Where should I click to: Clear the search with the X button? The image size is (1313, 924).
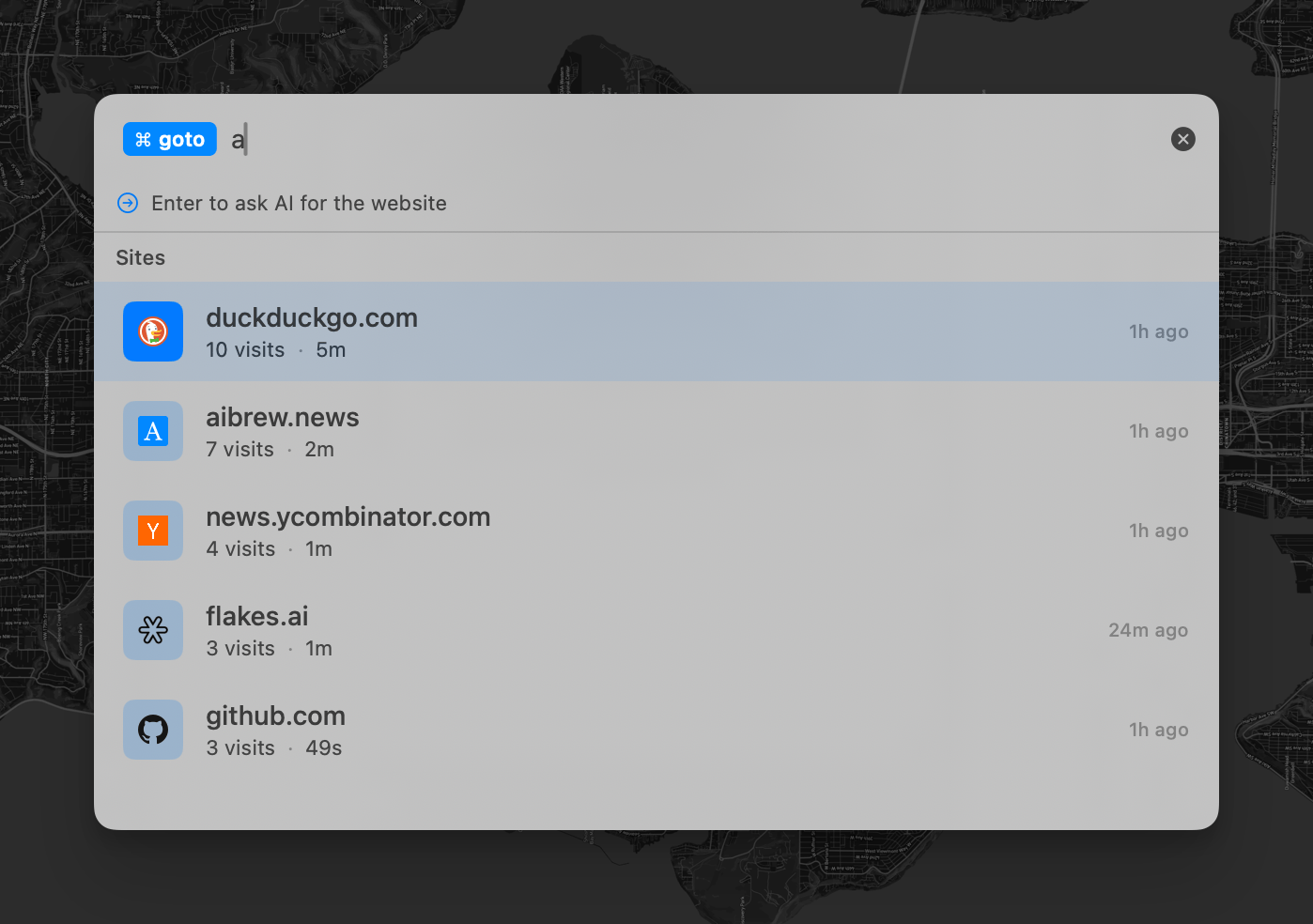[1182, 139]
